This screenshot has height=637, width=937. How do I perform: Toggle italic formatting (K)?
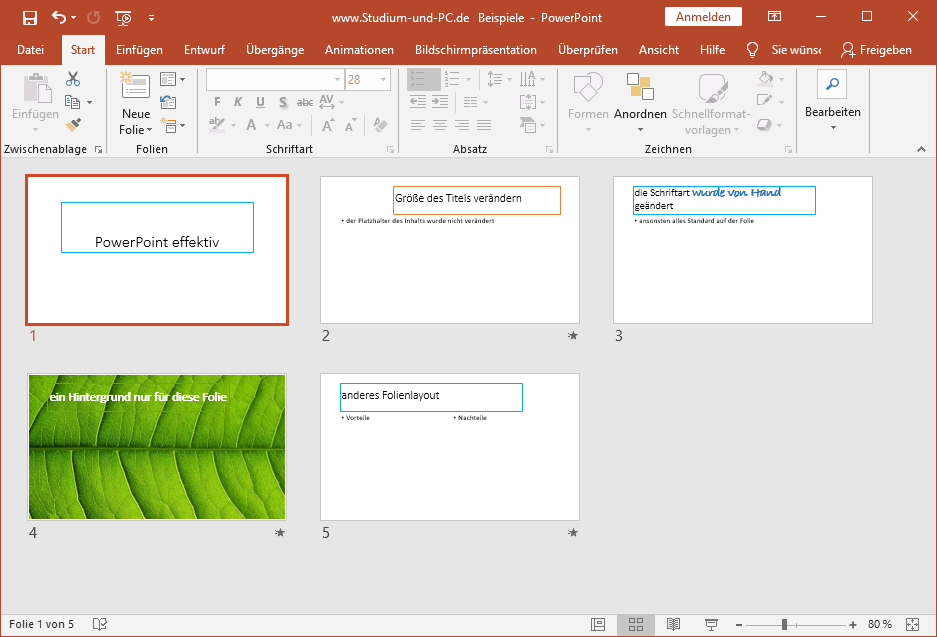238,102
